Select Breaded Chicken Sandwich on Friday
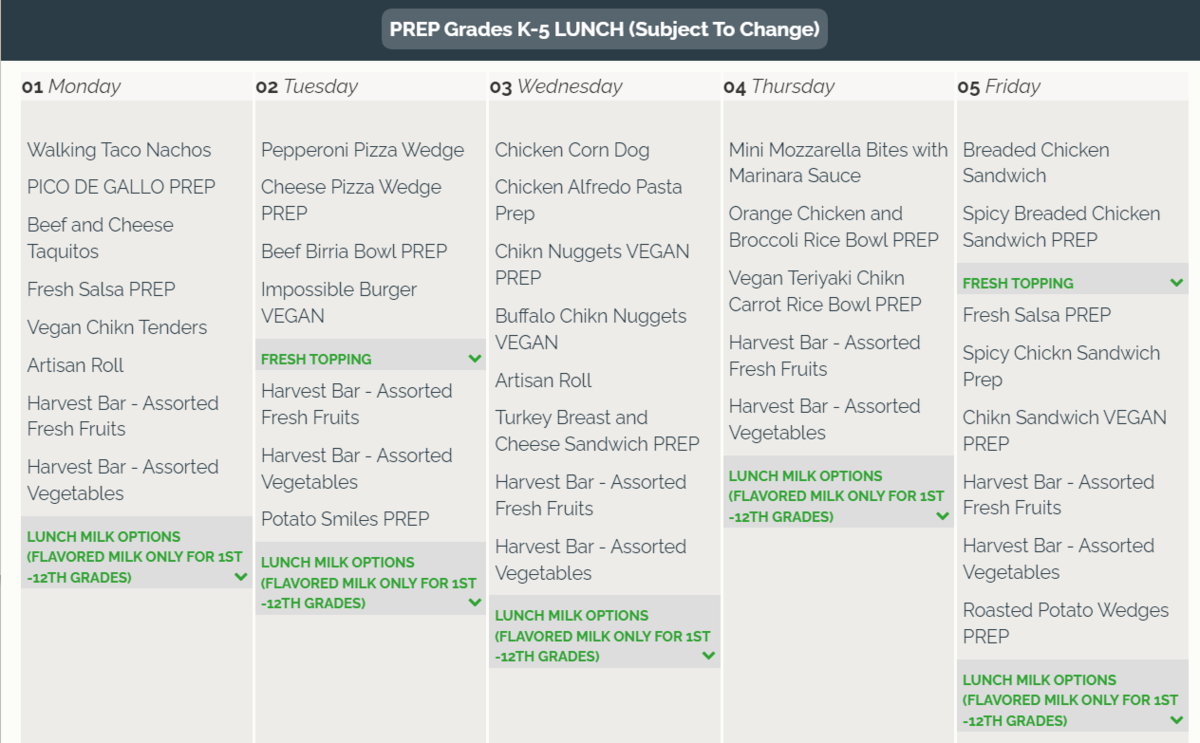 (x=1035, y=162)
